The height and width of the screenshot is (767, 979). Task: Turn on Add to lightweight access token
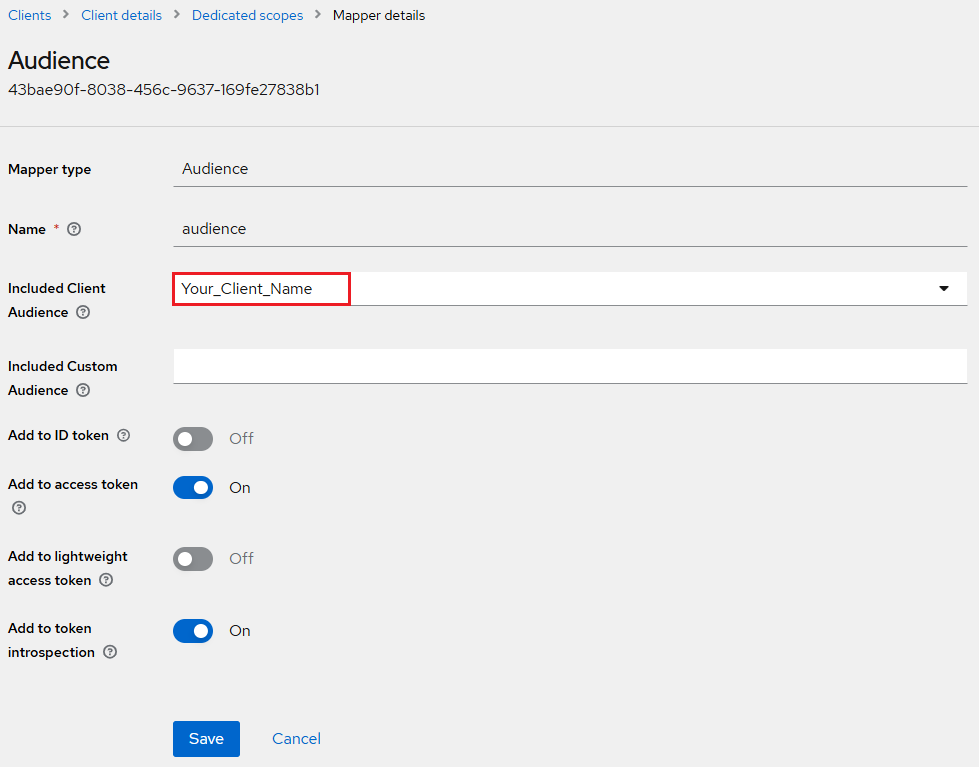pyautogui.click(x=193, y=559)
